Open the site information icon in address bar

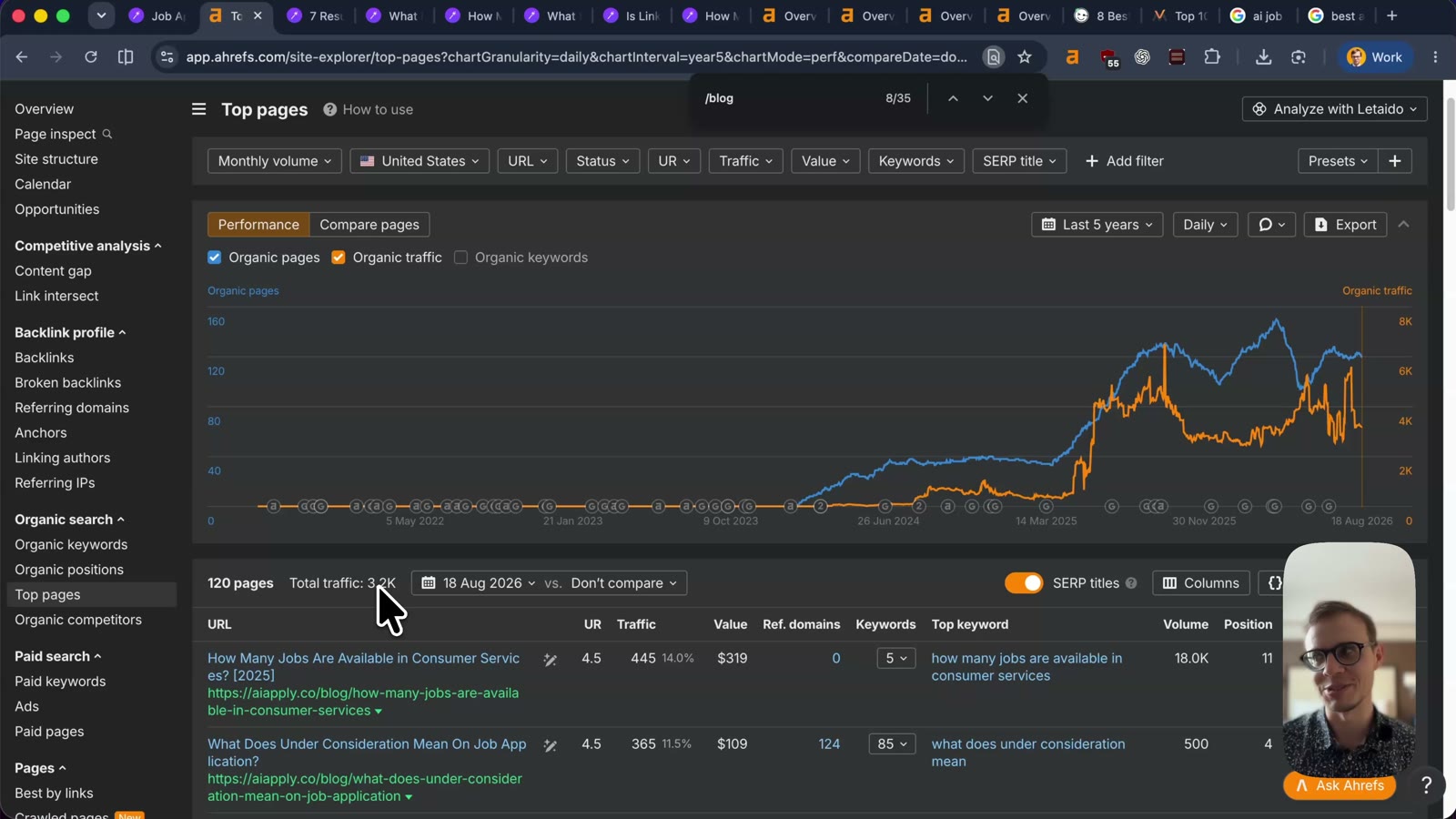167,57
